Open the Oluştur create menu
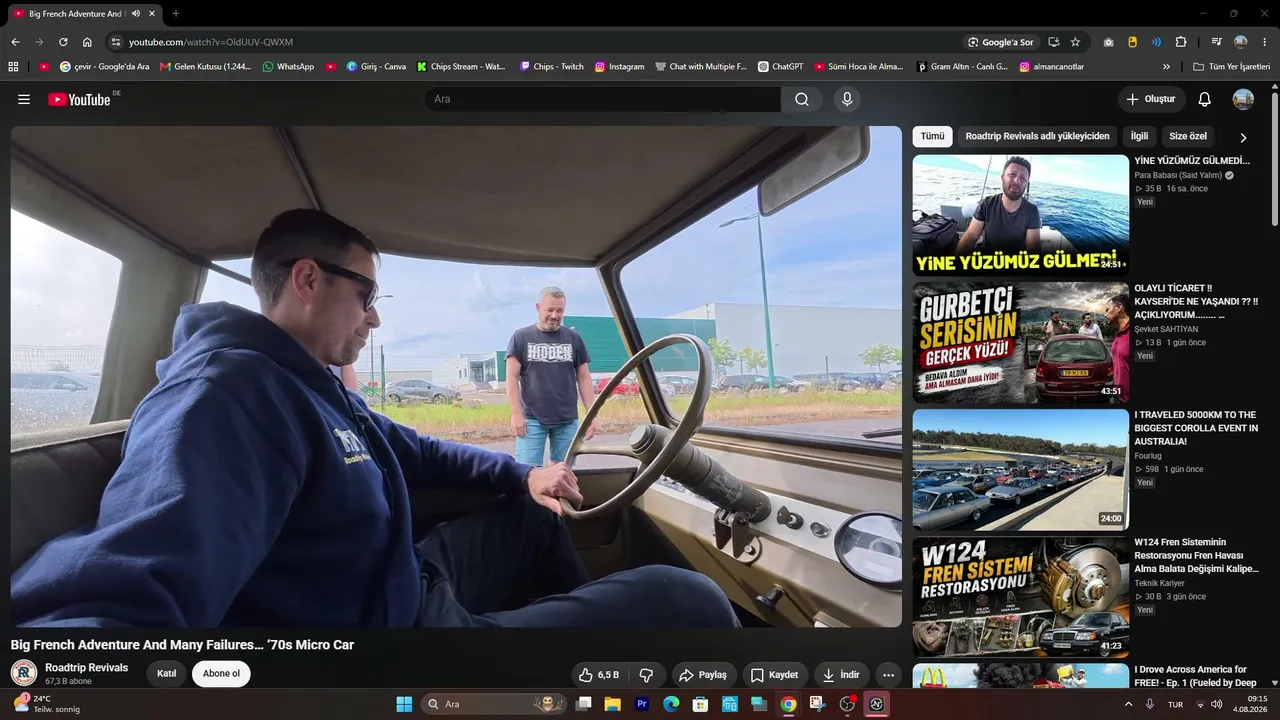1280x720 pixels. [x=1151, y=99]
